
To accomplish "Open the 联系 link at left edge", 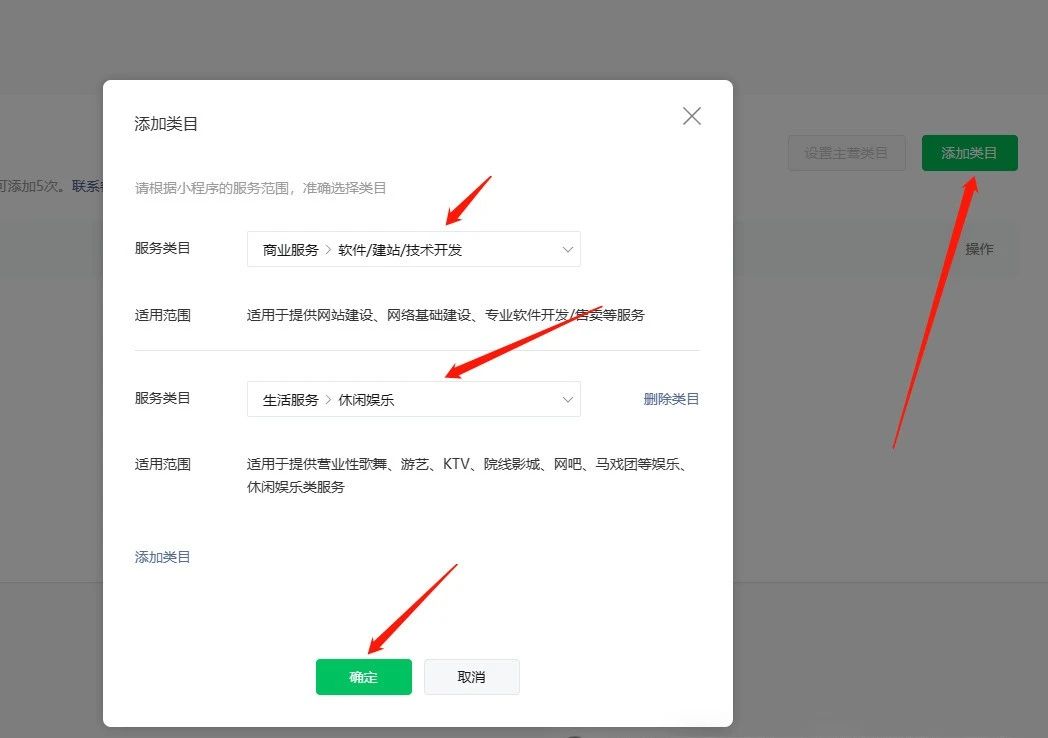I will coord(86,186).
